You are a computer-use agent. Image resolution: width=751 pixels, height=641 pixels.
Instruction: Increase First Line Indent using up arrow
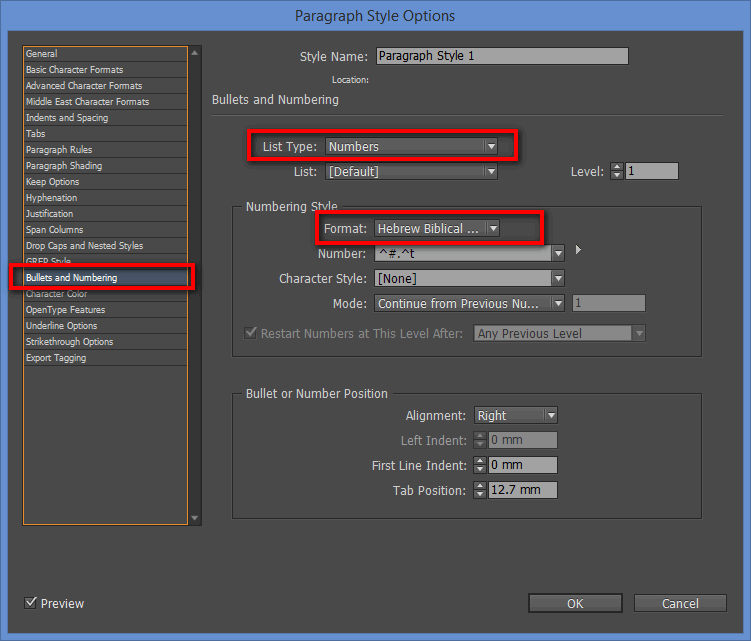coord(479,461)
